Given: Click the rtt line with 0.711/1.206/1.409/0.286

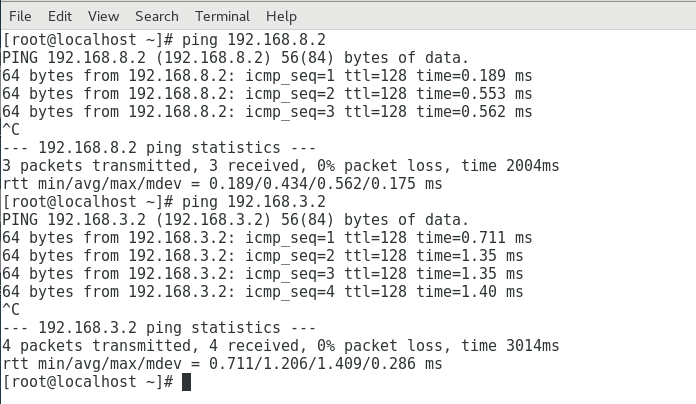Looking at the screenshot, I should [x=222, y=364].
